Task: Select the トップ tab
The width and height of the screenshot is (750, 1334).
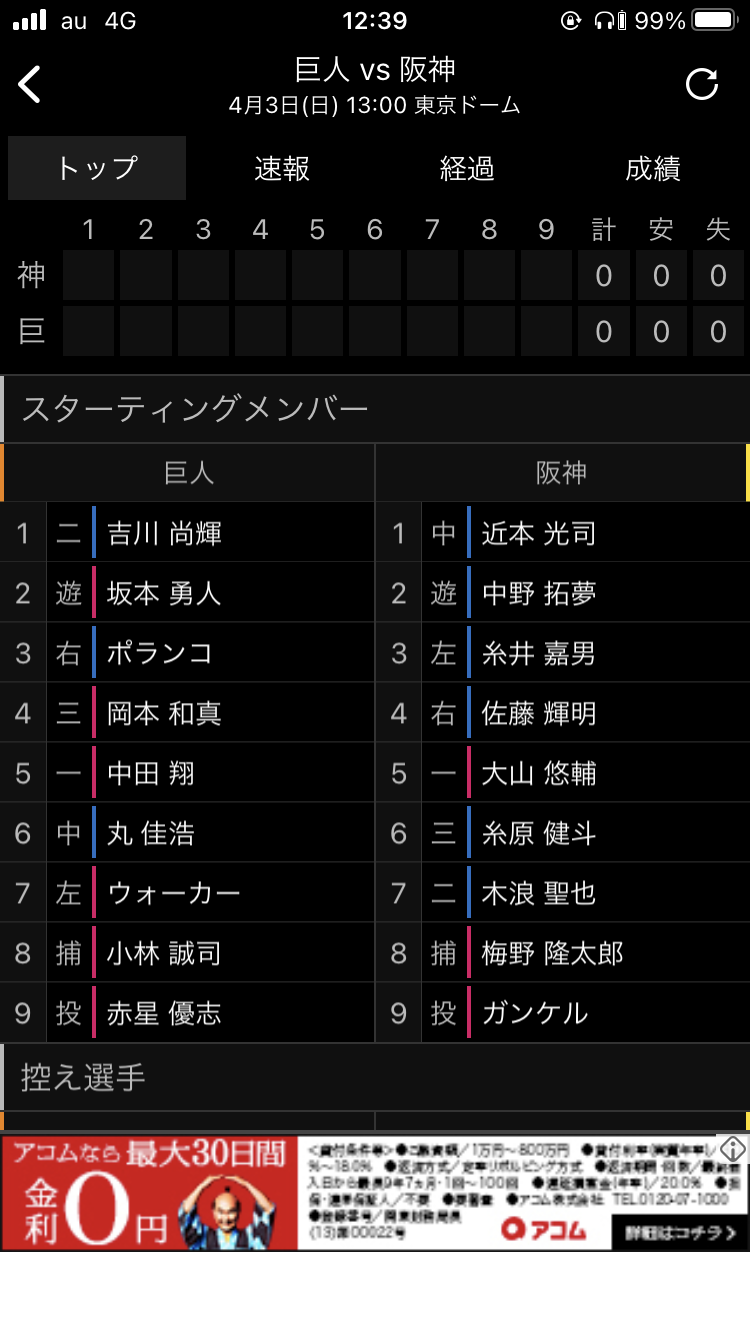Action: click(x=97, y=168)
